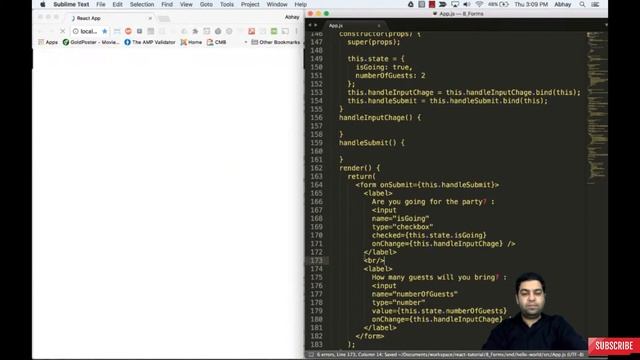
Task: Place cursor on 'isGoing: true,' line
Action: click(384, 67)
